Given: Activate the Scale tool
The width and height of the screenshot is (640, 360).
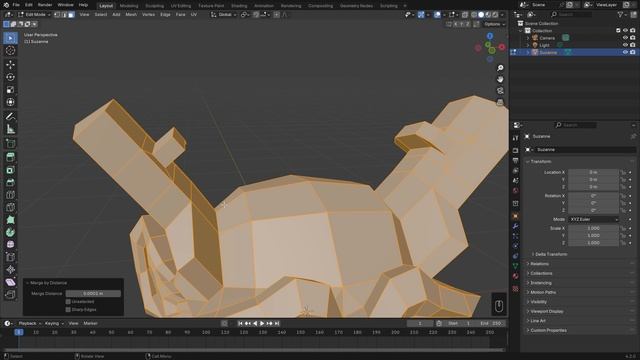Looking at the screenshot, I should (11, 90).
